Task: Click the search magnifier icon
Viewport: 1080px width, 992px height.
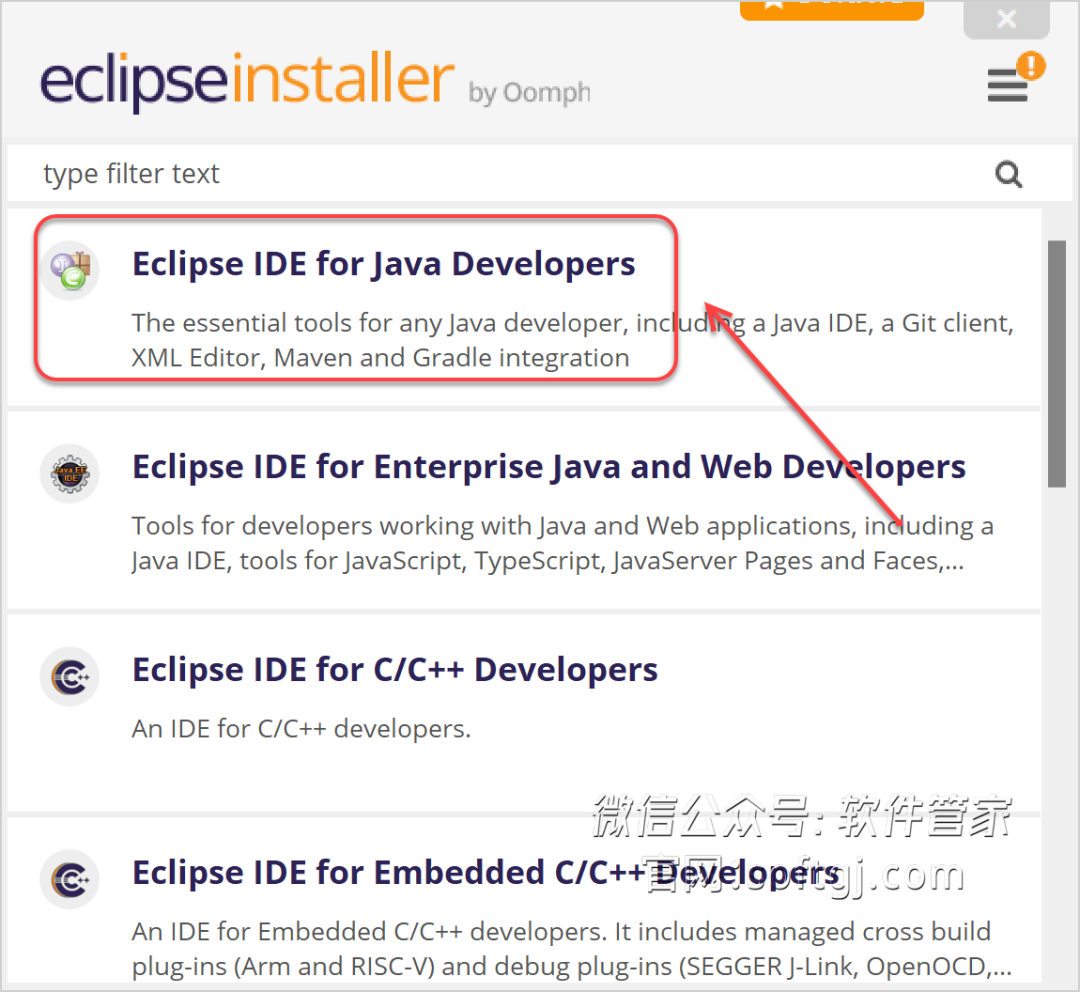Action: (1008, 174)
